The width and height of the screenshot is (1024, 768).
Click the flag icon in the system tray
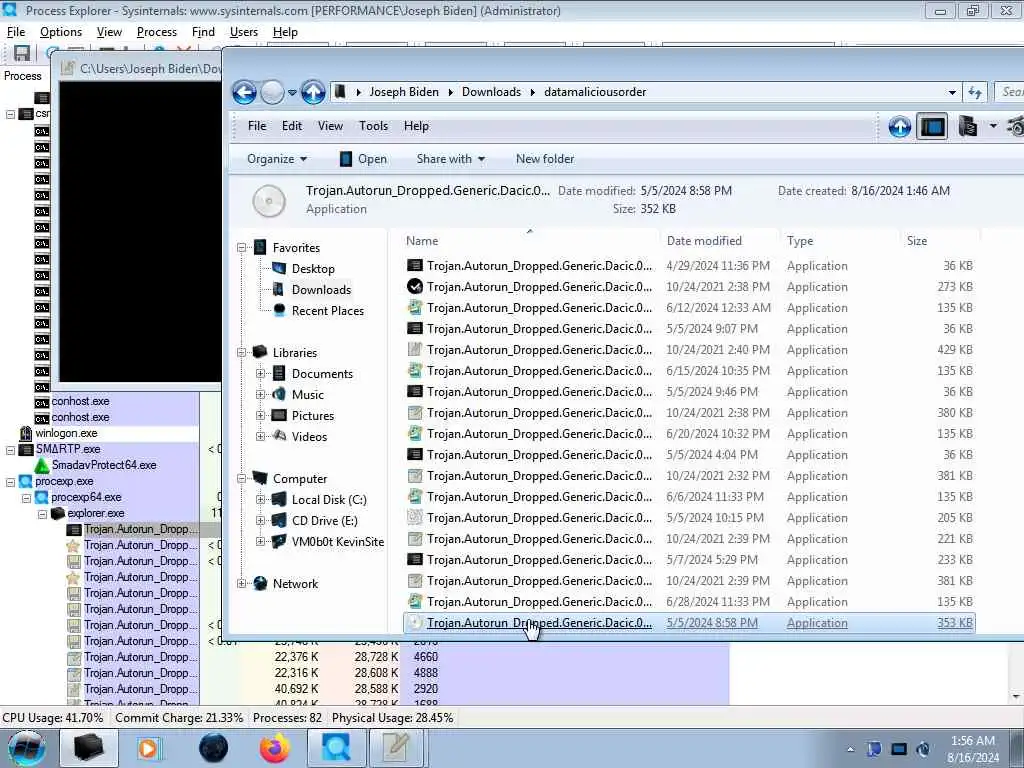click(x=874, y=749)
